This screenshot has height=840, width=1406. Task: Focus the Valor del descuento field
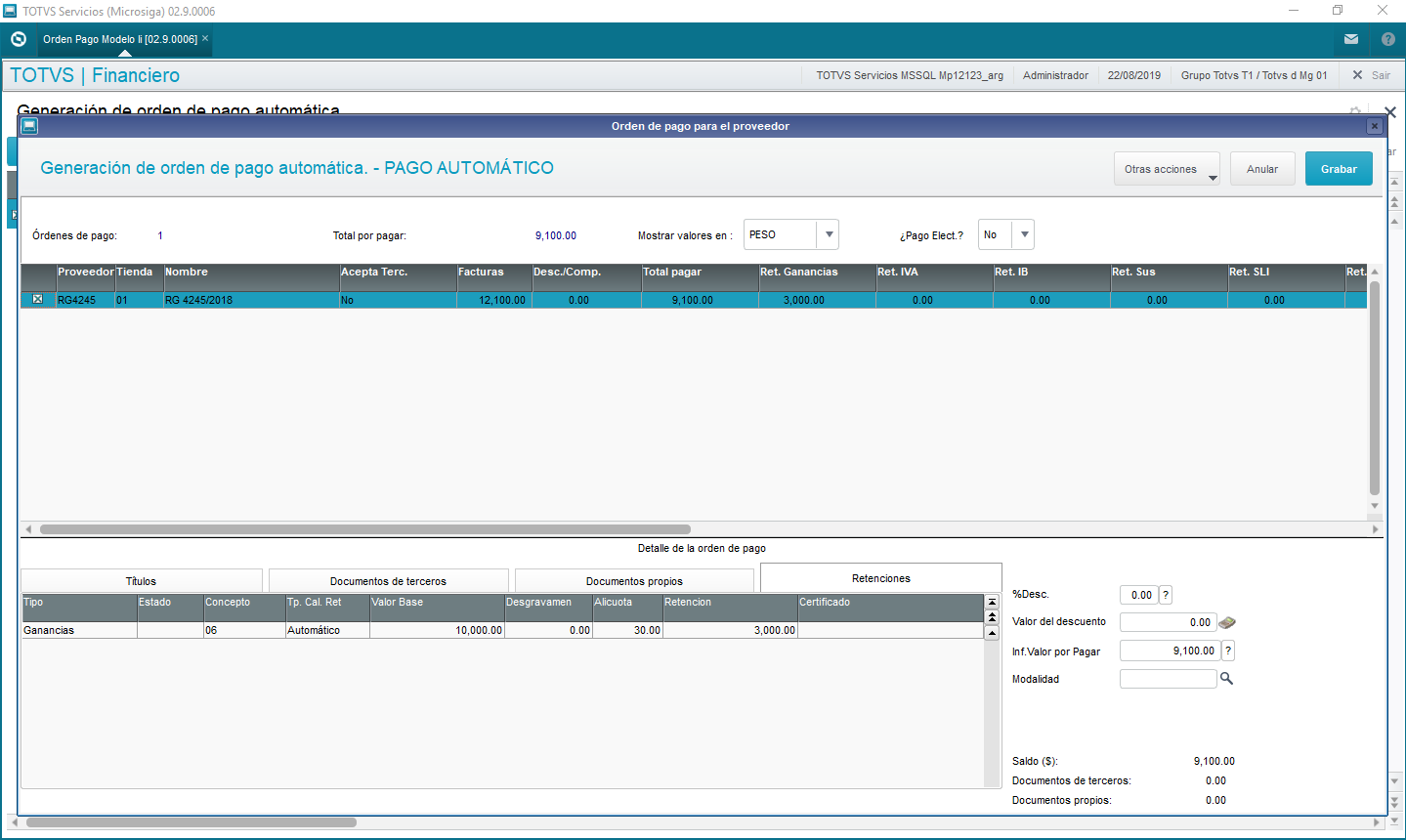tap(1168, 622)
